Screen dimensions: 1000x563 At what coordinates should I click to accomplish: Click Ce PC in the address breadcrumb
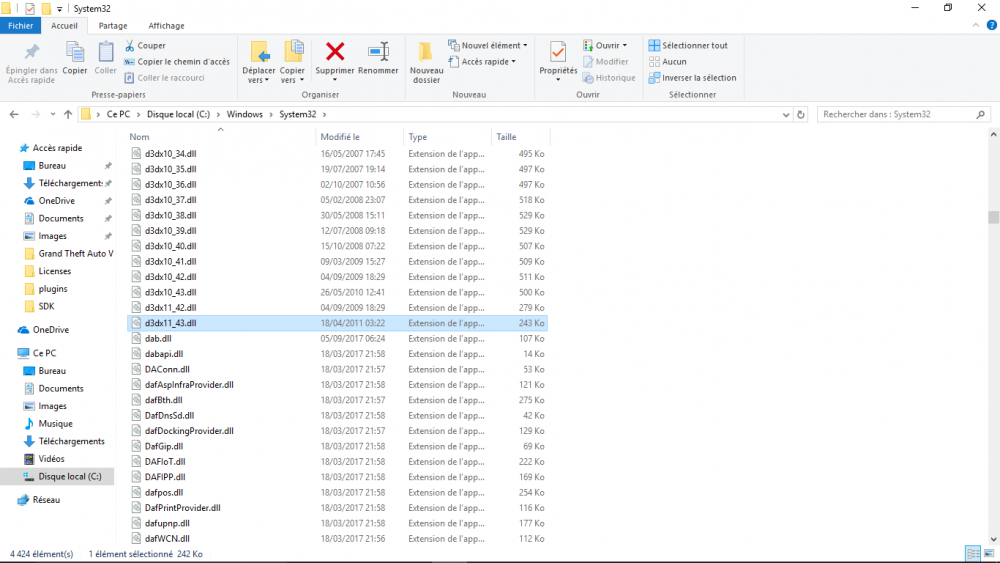[118, 114]
